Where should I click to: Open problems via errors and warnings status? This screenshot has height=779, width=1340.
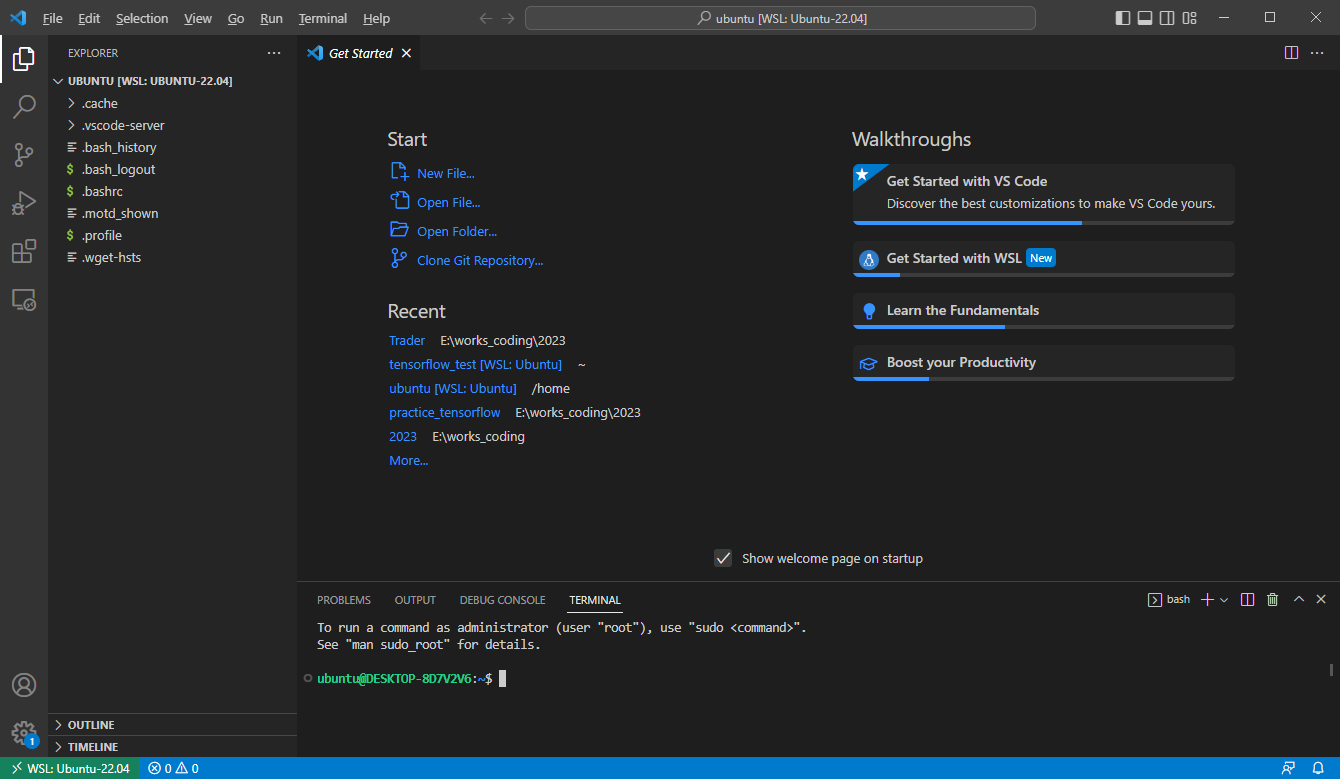pyautogui.click(x=173, y=768)
